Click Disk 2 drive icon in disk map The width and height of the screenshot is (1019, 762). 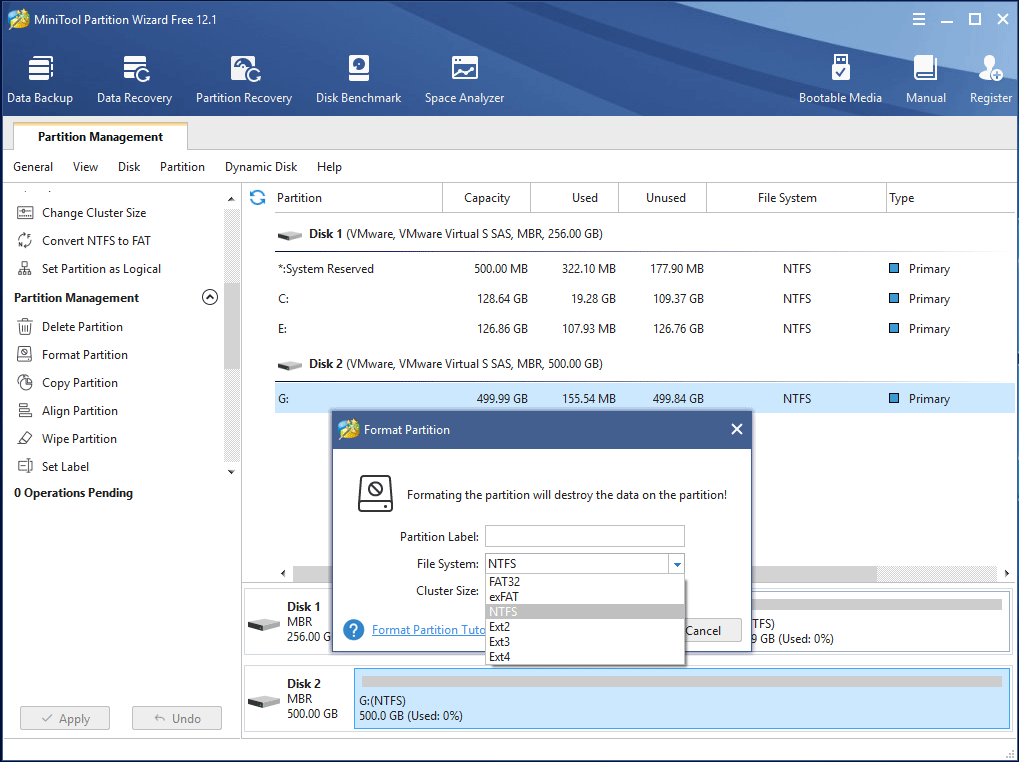pyautogui.click(x=264, y=701)
